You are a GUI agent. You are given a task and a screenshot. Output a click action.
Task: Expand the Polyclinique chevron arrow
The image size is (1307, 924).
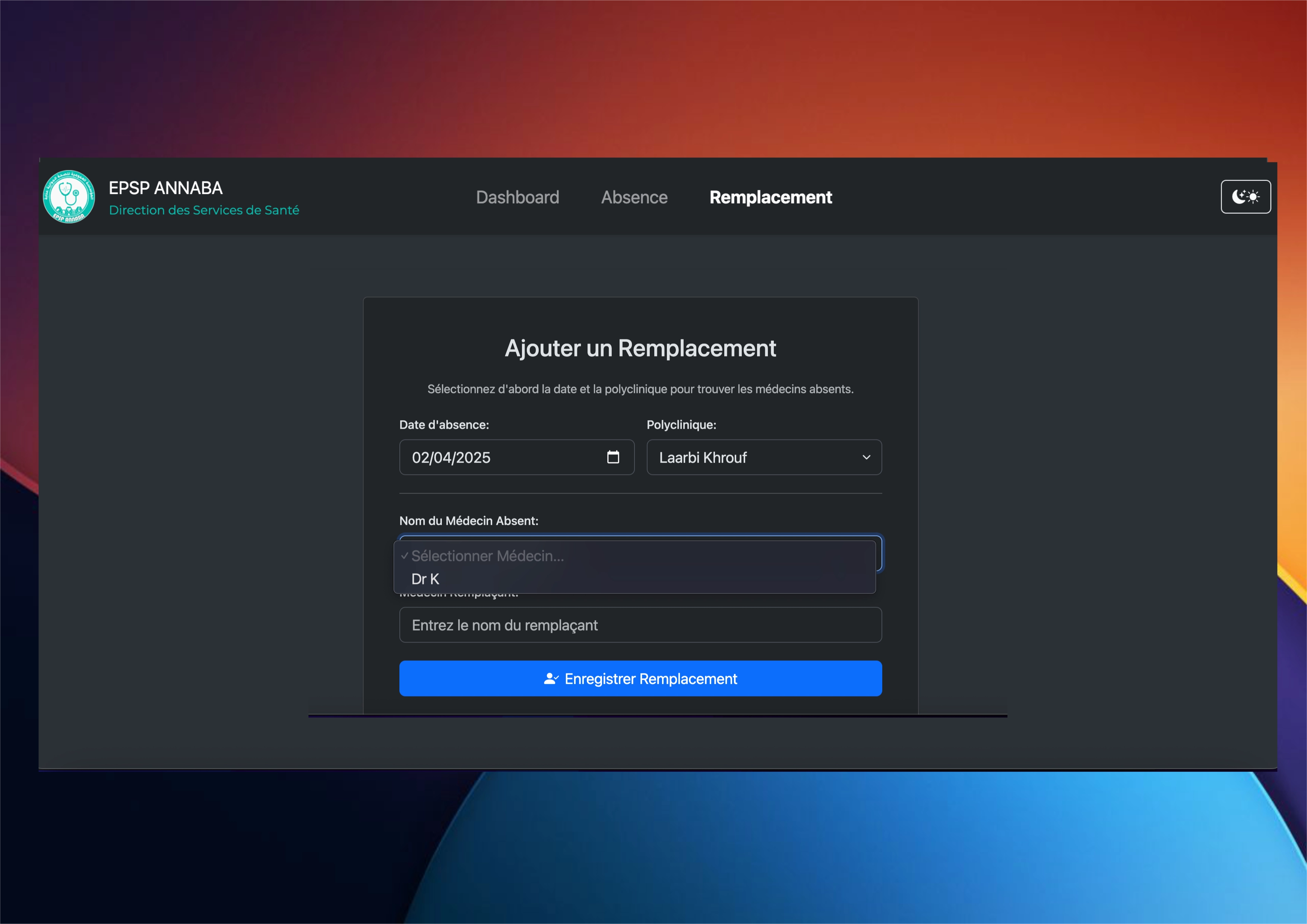pyautogui.click(x=866, y=457)
